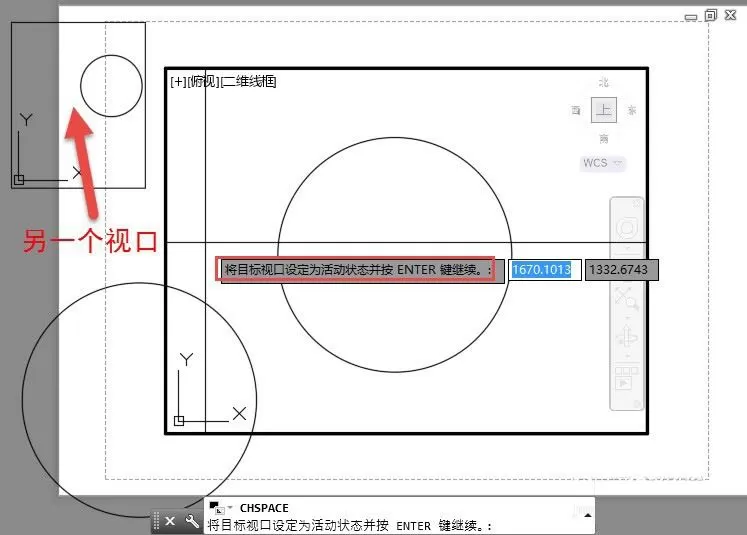This screenshot has height=535, width=747.
Task: Expand the orbit options arrow on navigation bar
Action: click(627, 356)
